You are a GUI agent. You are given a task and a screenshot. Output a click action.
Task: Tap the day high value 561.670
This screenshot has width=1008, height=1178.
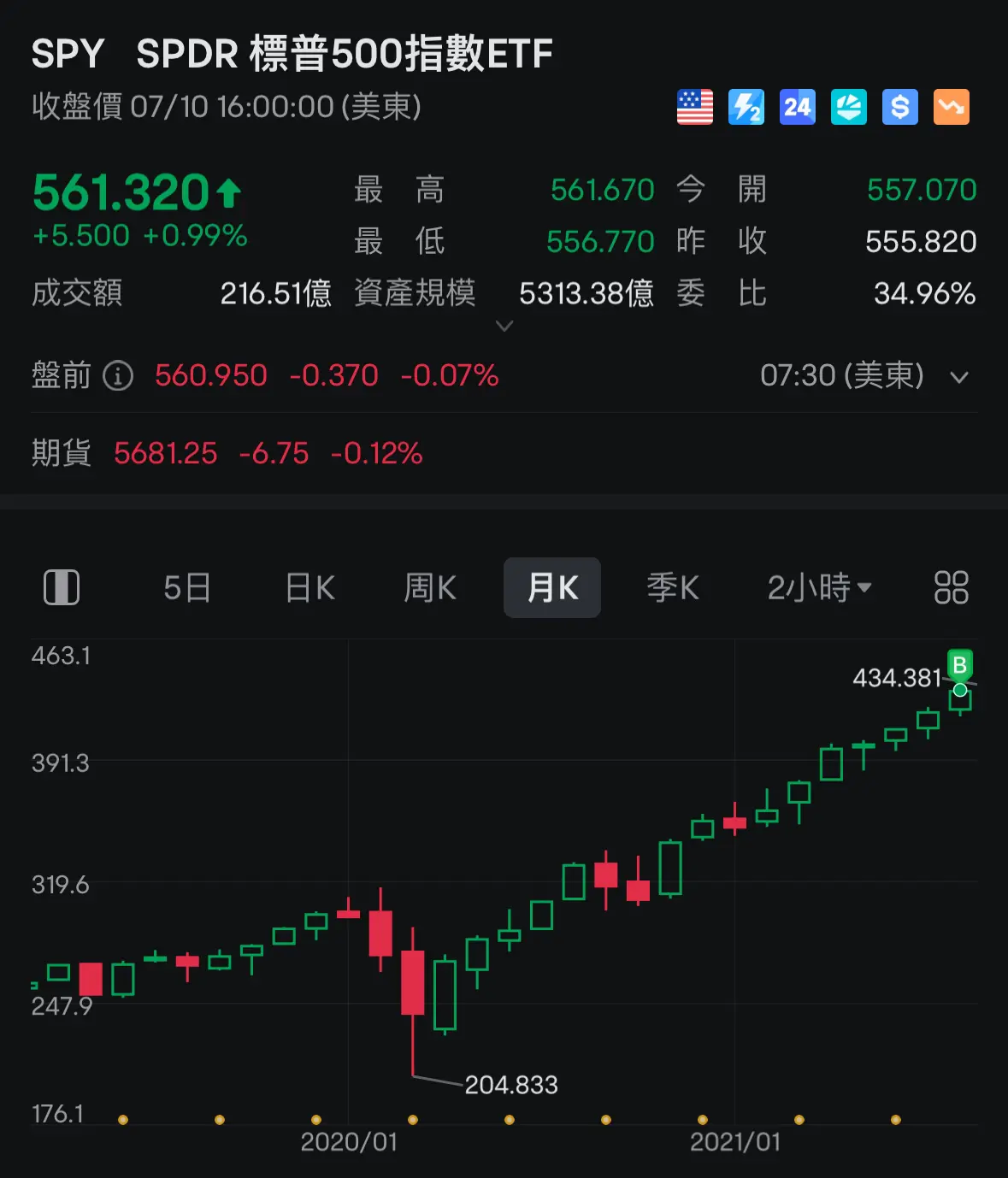pyautogui.click(x=602, y=190)
